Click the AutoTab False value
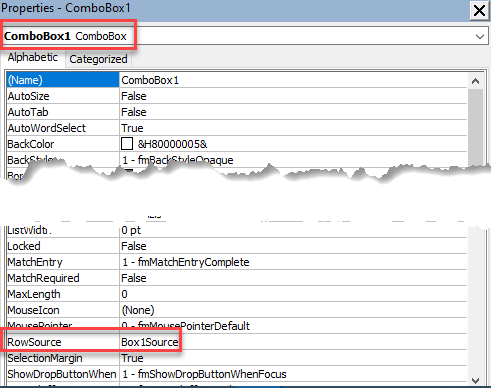This screenshot has width=491, height=388. [x=293, y=112]
